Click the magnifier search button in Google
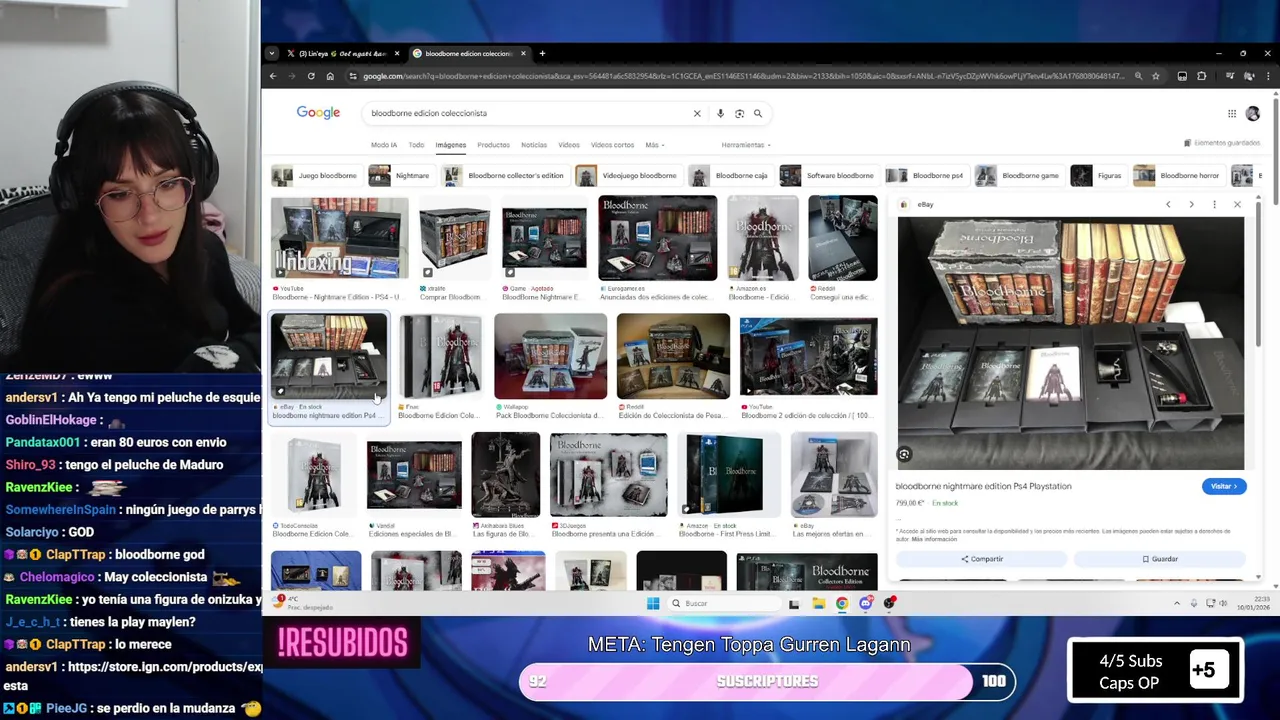1280x720 pixels. click(x=758, y=114)
